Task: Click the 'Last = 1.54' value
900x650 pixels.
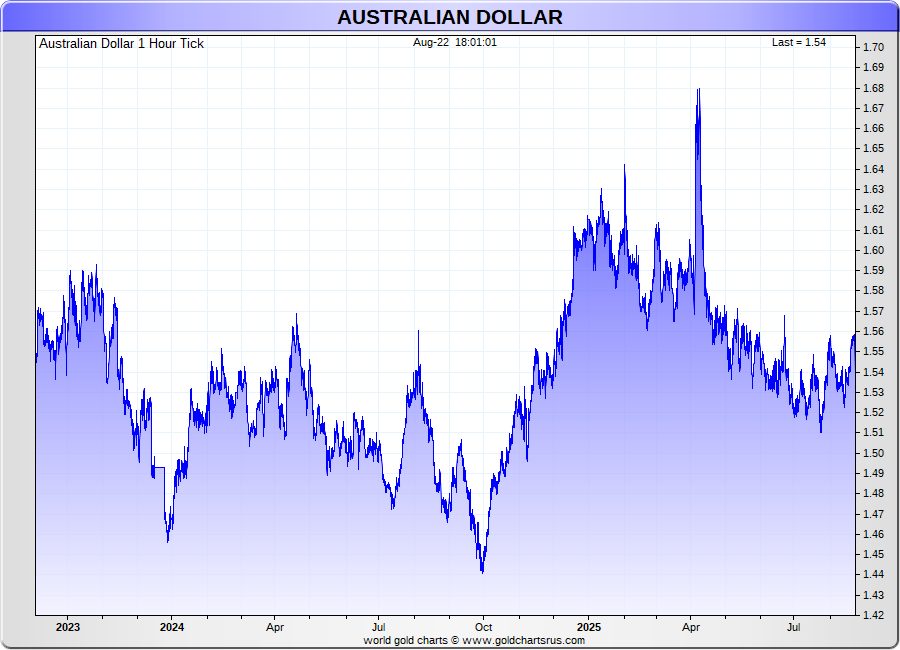Action: point(798,42)
